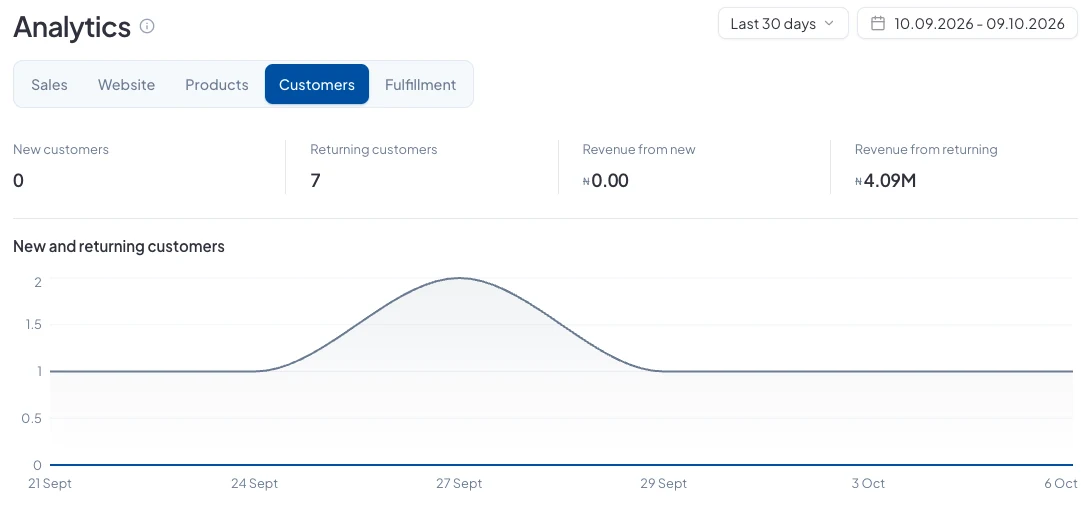Click the 29 Sept axis label
The width and height of the screenshot is (1083, 505).
coord(663,484)
